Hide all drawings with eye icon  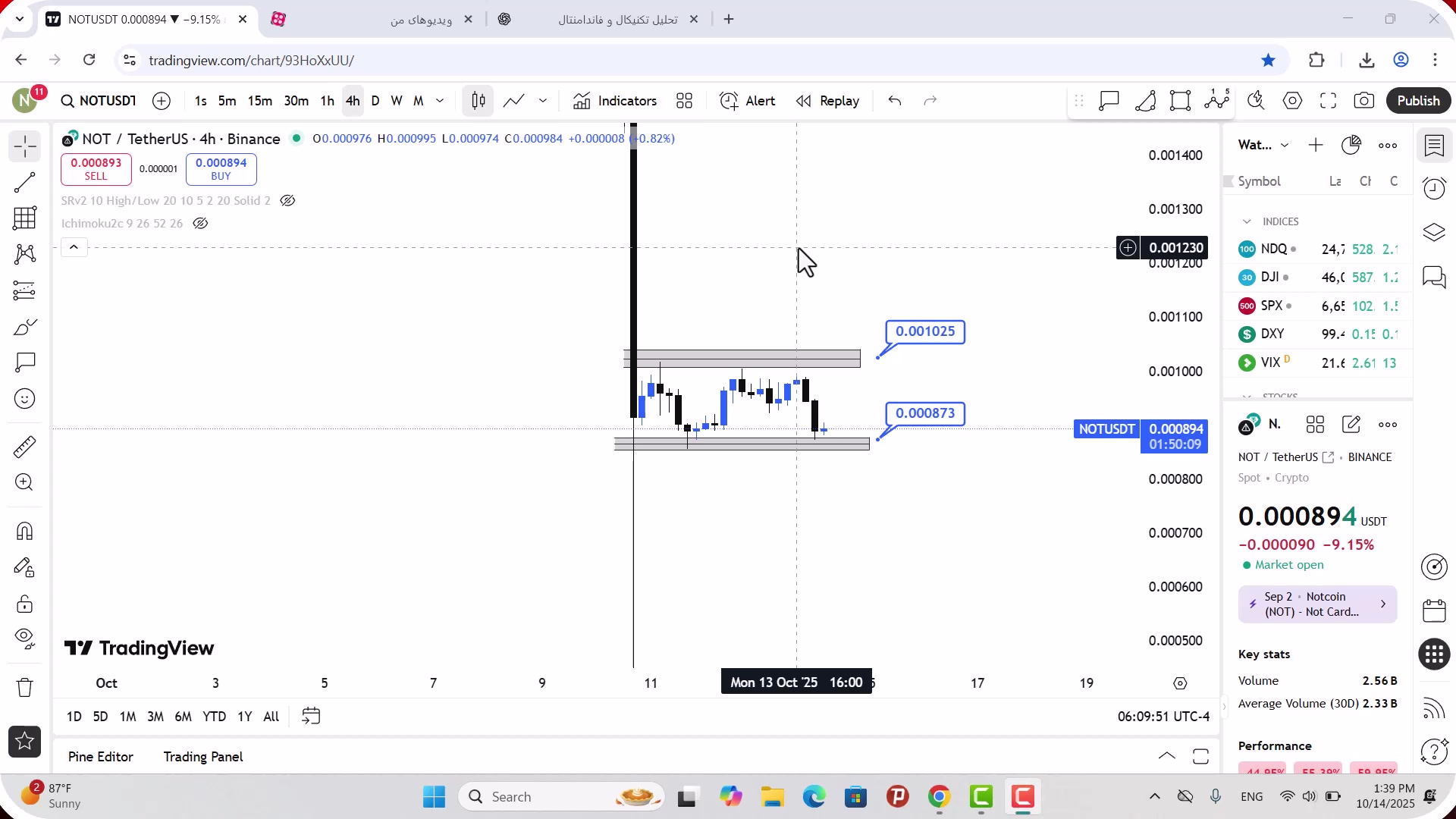pyautogui.click(x=25, y=639)
